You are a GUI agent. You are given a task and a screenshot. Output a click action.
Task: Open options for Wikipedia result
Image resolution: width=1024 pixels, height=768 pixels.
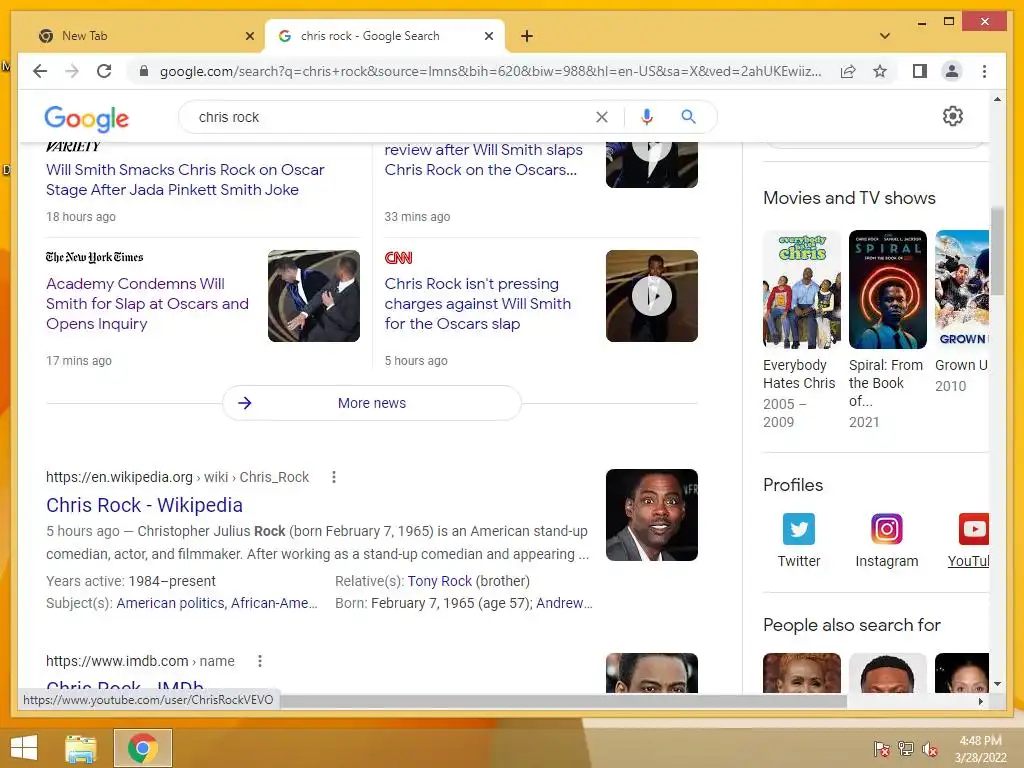334,477
